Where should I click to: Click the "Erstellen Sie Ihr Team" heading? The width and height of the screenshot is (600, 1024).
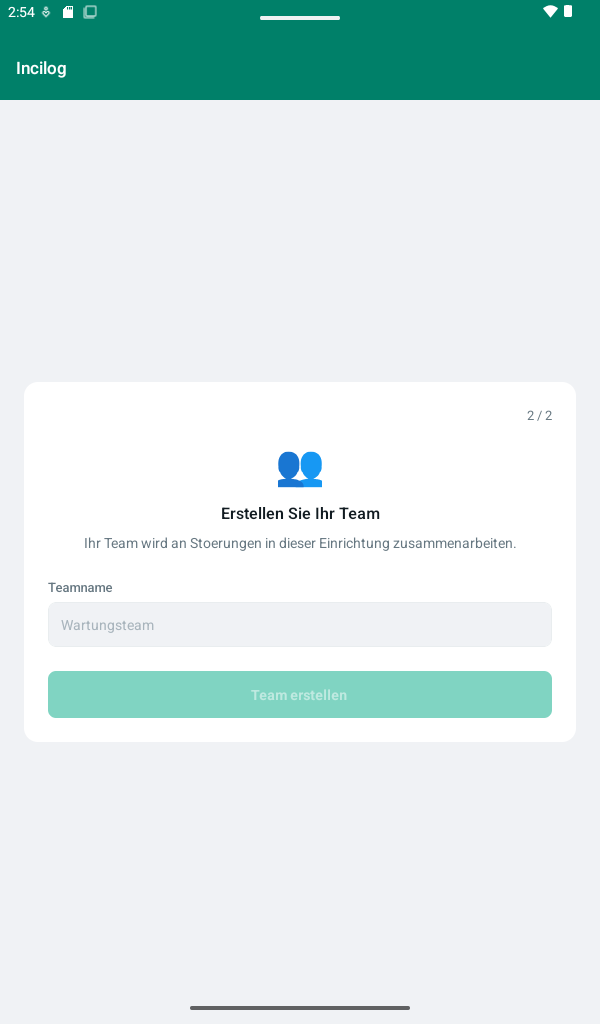click(x=300, y=513)
